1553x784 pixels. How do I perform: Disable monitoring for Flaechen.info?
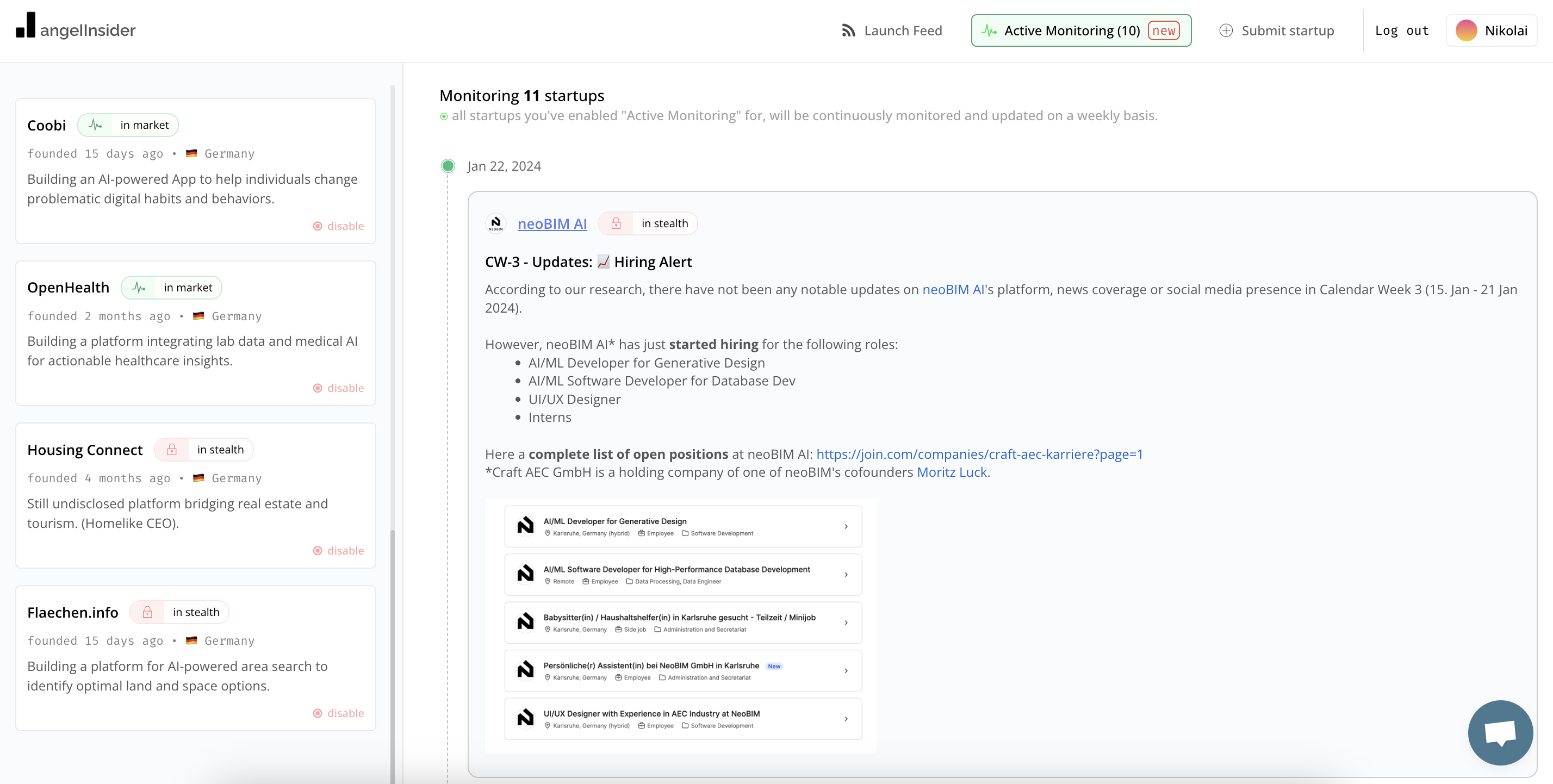point(338,713)
